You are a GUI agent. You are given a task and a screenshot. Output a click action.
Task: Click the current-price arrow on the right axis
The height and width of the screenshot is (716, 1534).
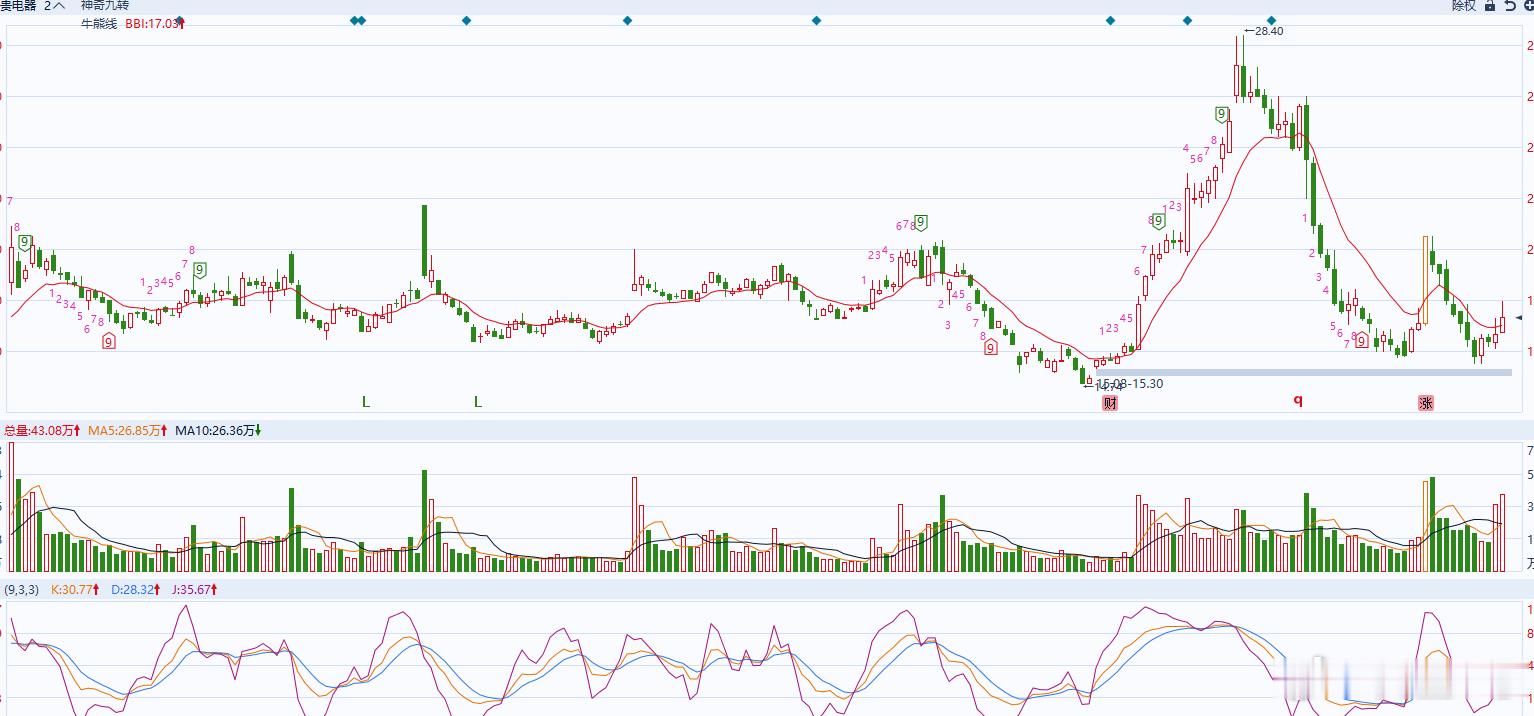[x=1520, y=318]
